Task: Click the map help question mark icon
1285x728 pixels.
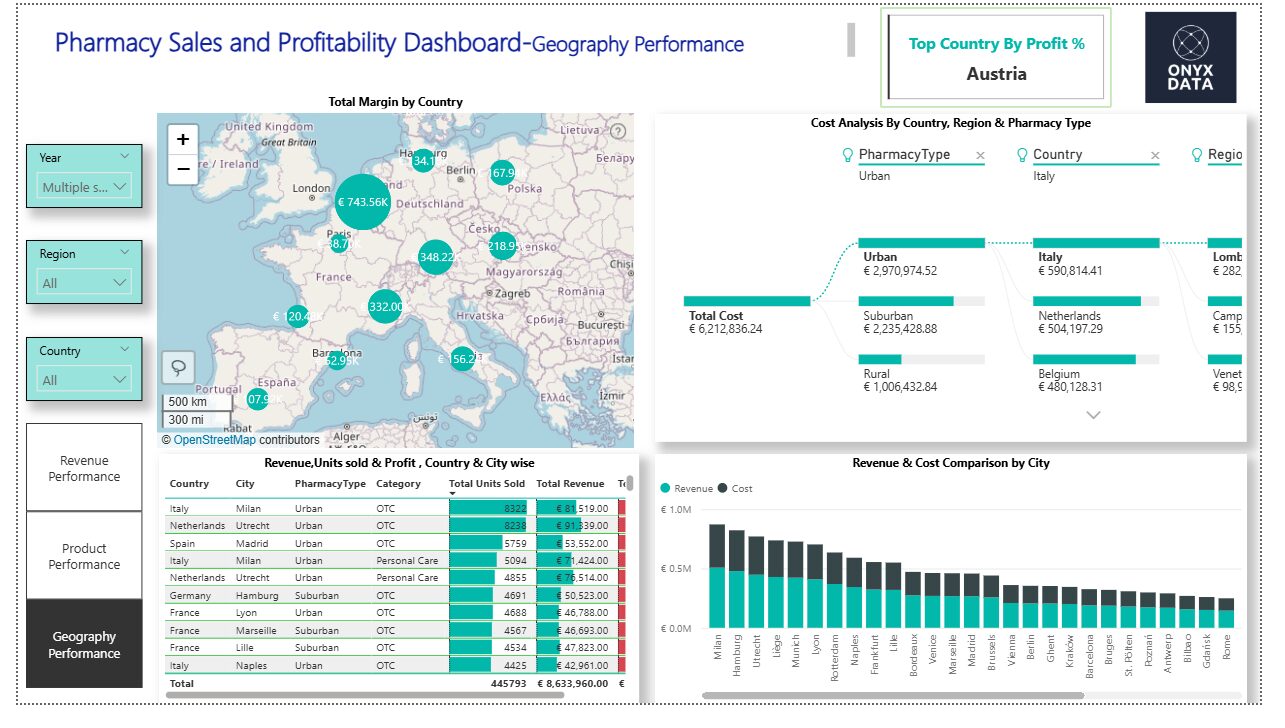Action: point(618,131)
